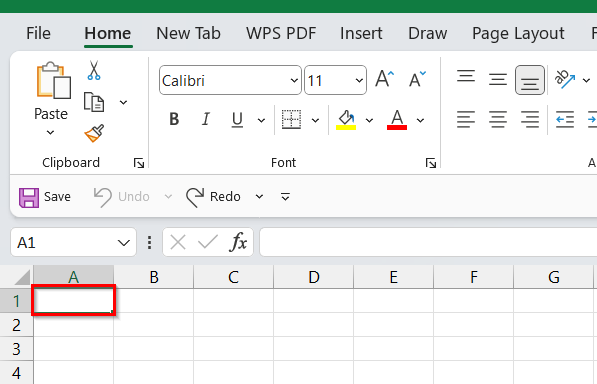Open Clipboard pane dialog launcher
This screenshot has height=384, width=597.
click(x=139, y=163)
